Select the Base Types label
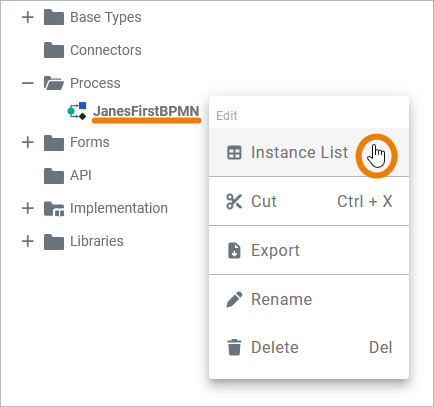434x407 pixels. (x=106, y=17)
